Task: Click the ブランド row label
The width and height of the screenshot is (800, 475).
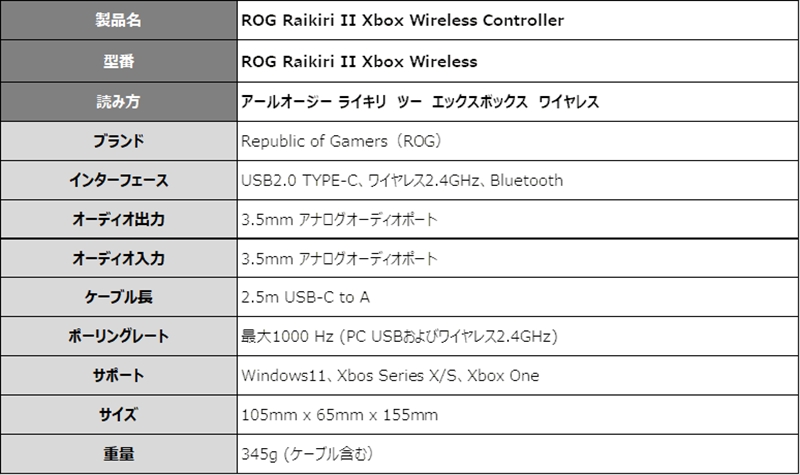Action: point(118,141)
